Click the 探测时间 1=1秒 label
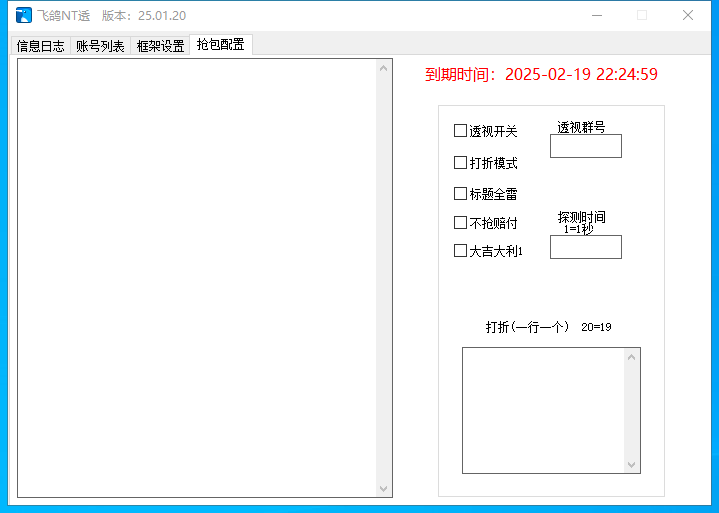 581,222
